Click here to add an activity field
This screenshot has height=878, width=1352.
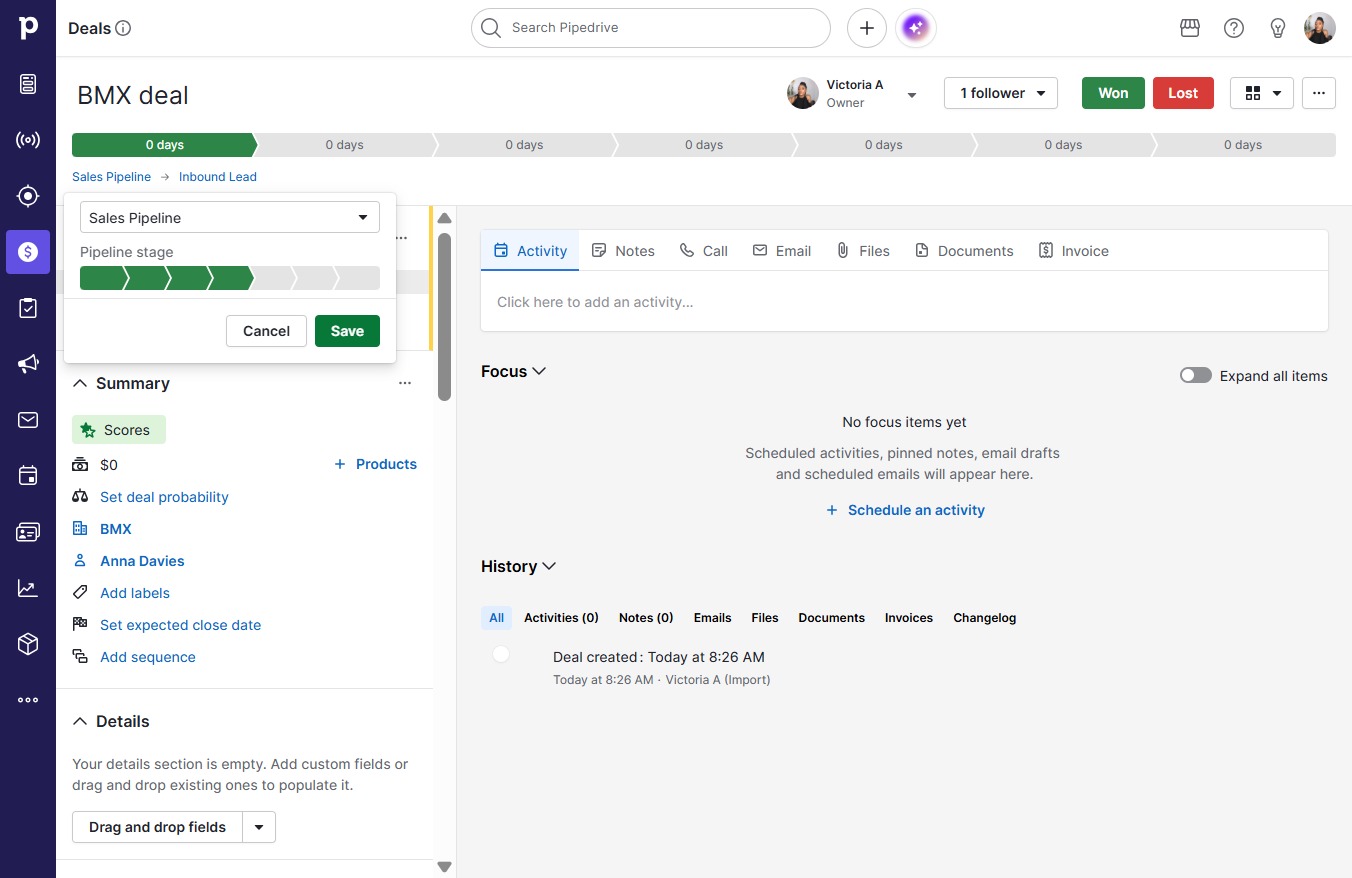[x=904, y=302]
